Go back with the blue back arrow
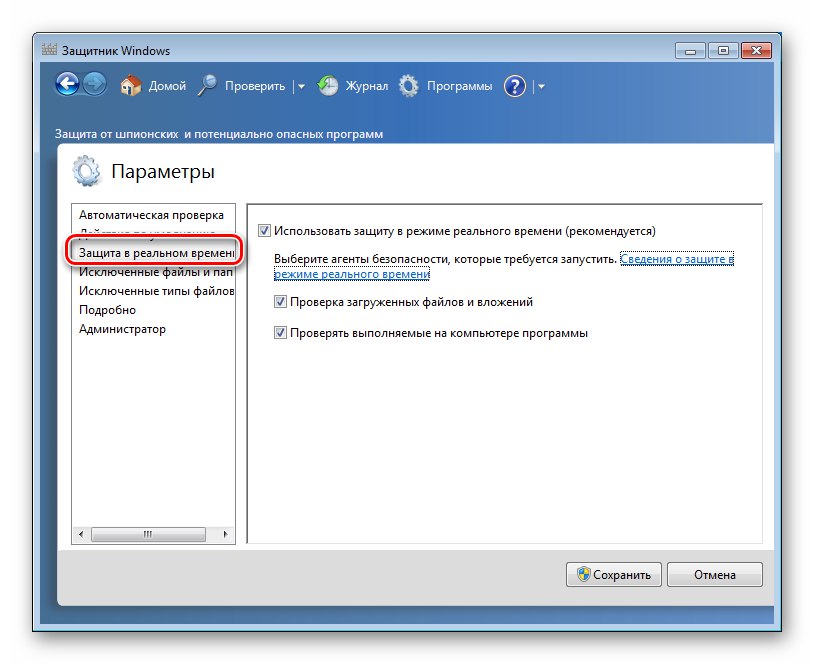Viewport: 814px width, 664px height. [67, 84]
